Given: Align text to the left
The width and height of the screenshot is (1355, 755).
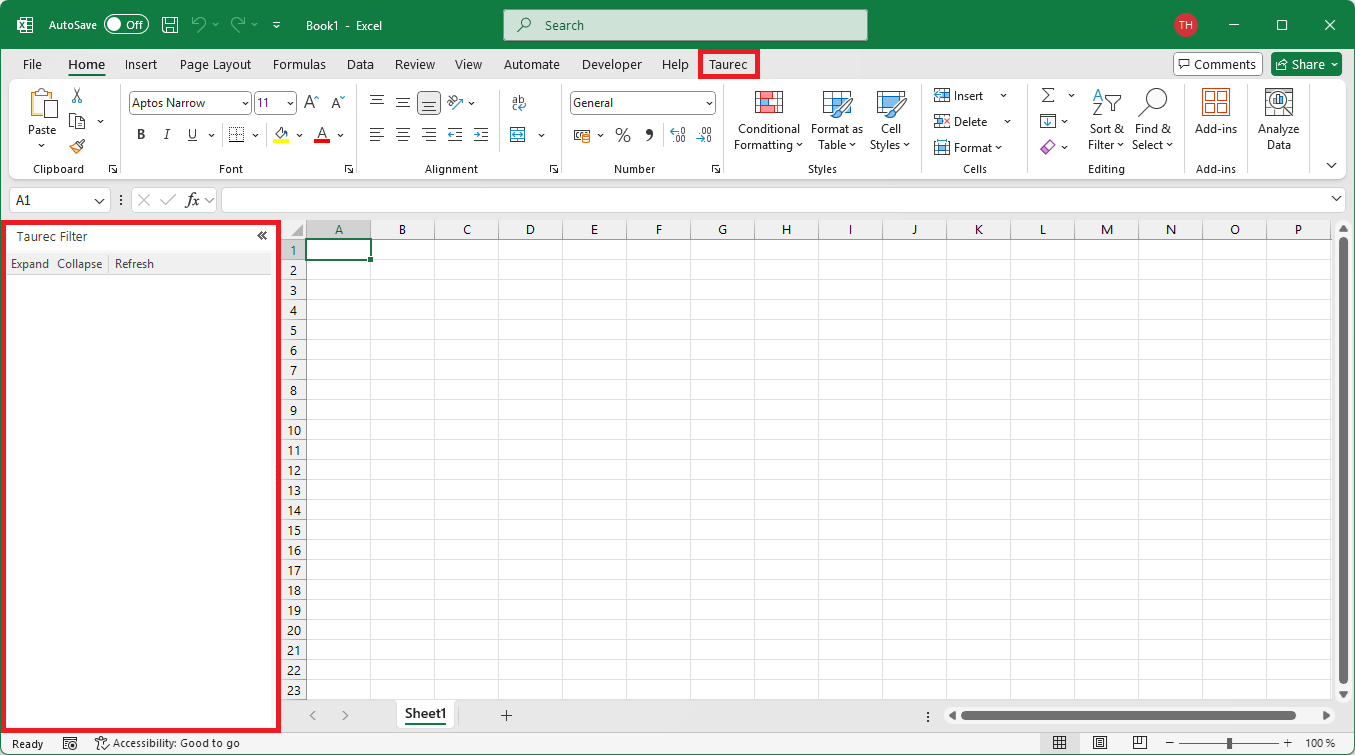Looking at the screenshot, I should point(377,135).
